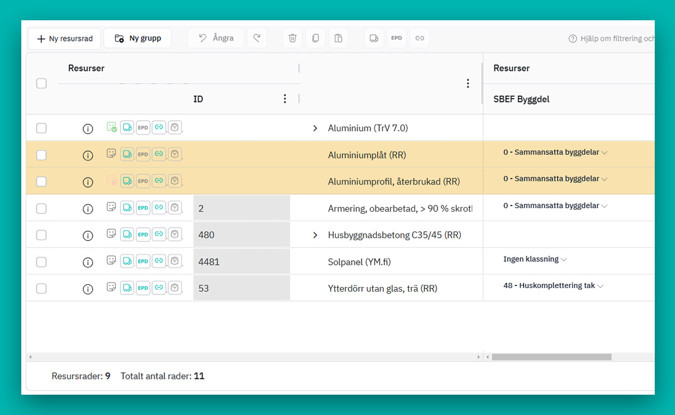Image resolution: width=675 pixels, height=415 pixels.
Task: Click the Ångra undo button
Action: tap(215, 39)
